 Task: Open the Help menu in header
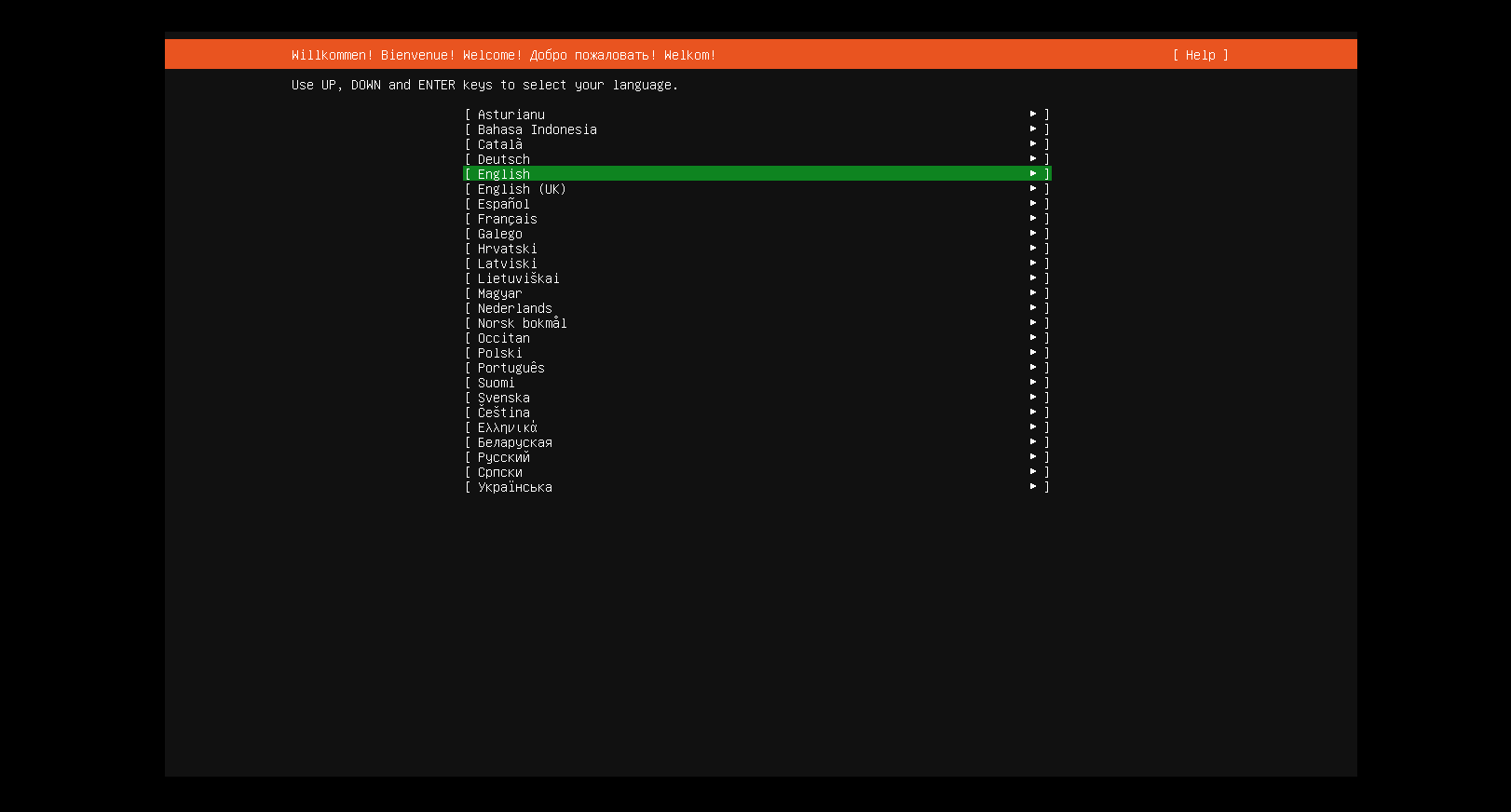(x=1200, y=55)
